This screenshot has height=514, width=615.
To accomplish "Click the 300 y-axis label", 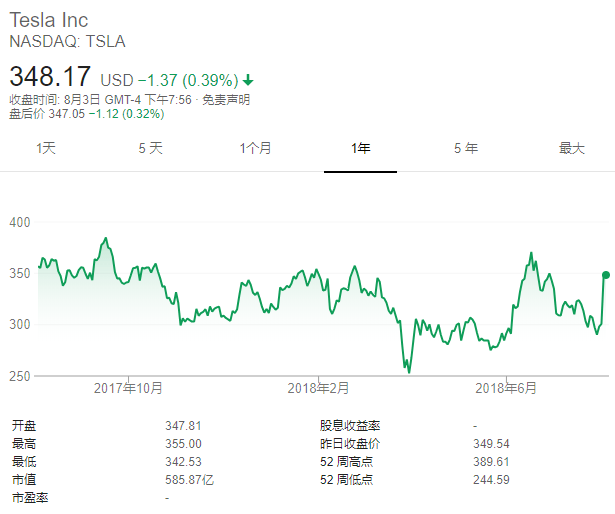I will pos(20,324).
